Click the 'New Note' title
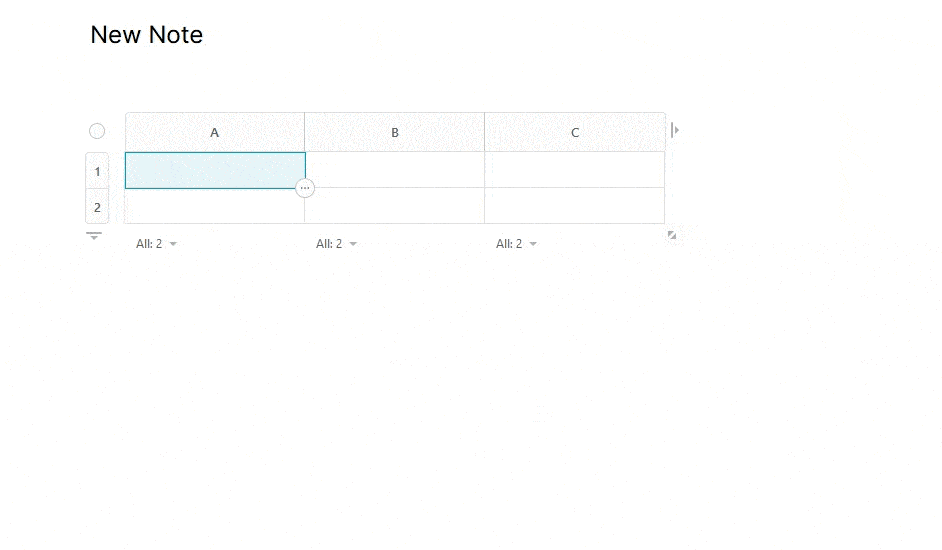The width and height of the screenshot is (942, 550). pos(147,35)
